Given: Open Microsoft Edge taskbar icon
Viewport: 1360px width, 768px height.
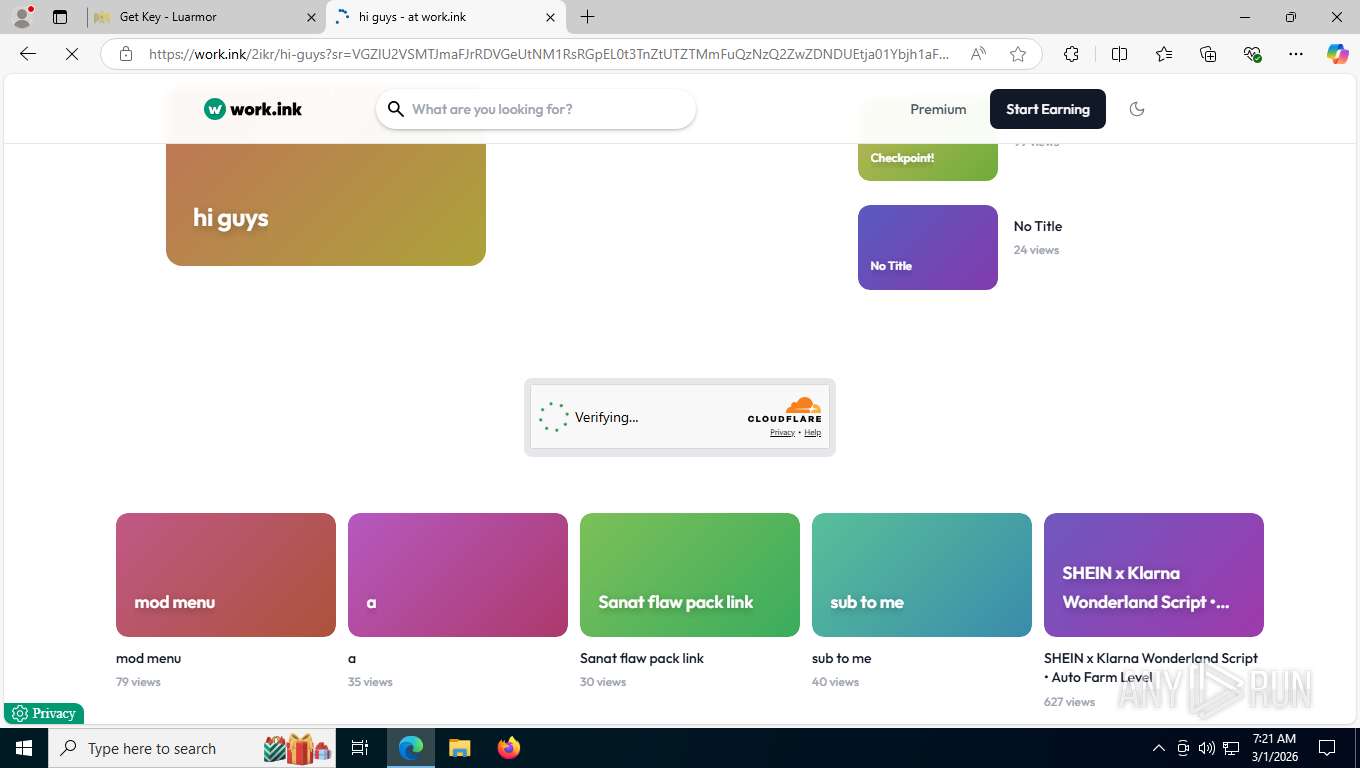Looking at the screenshot, I should pyautogui.click(x=410, y=748).
